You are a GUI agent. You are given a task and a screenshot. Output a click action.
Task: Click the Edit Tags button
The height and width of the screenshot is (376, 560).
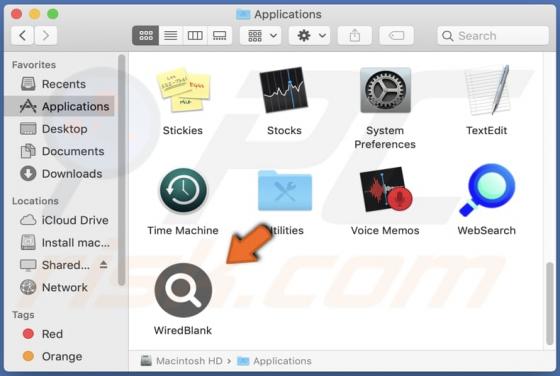[396, 35]
